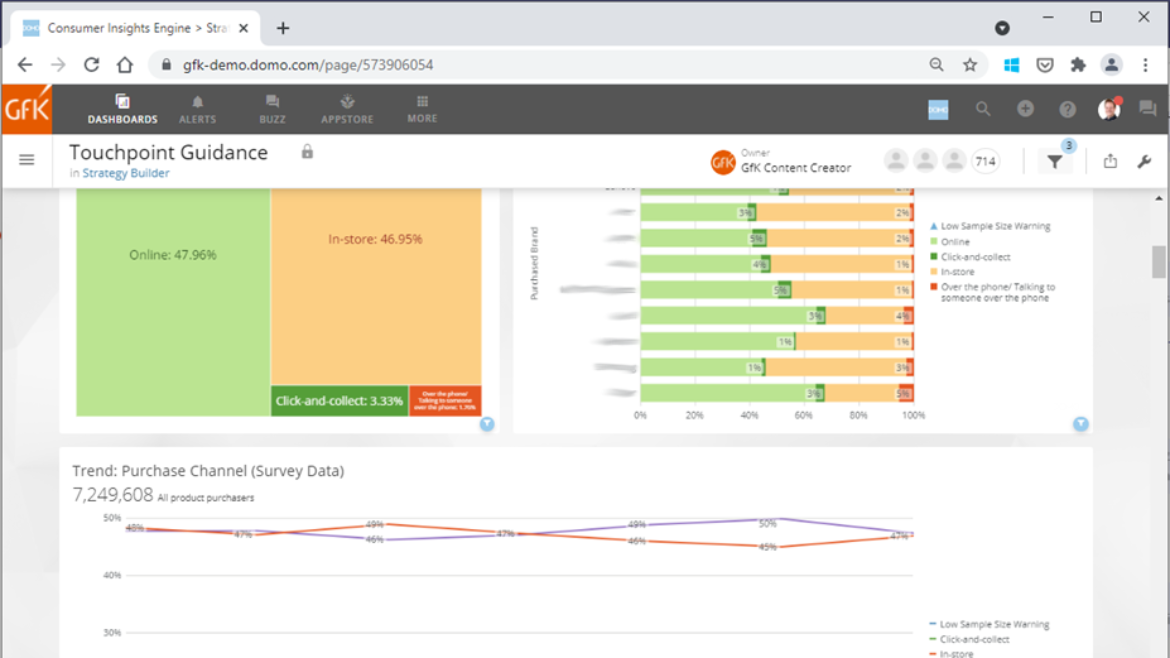Select the Consumer Insights Engine browser tab
The image size is (1170, 658).
(x=130, y=28)
